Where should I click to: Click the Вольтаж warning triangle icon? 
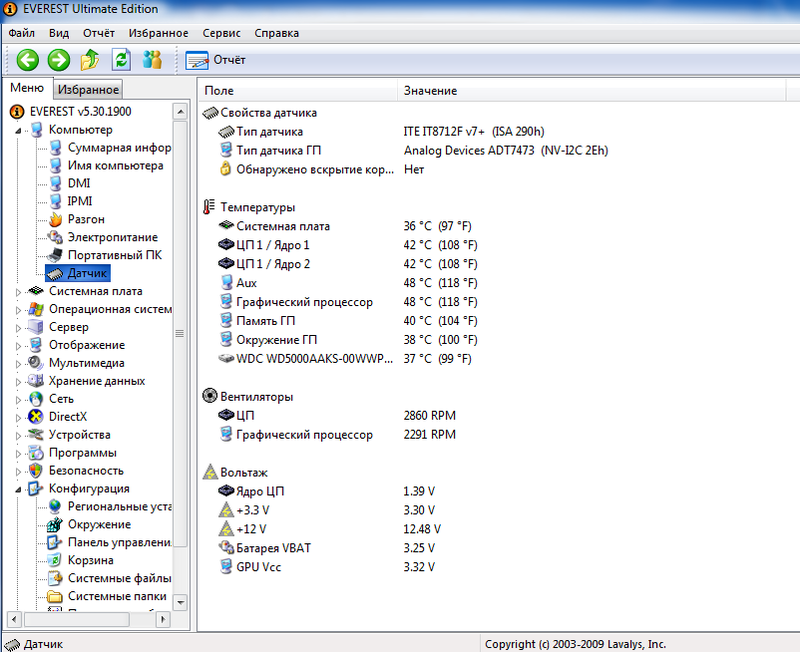point(210,472)
